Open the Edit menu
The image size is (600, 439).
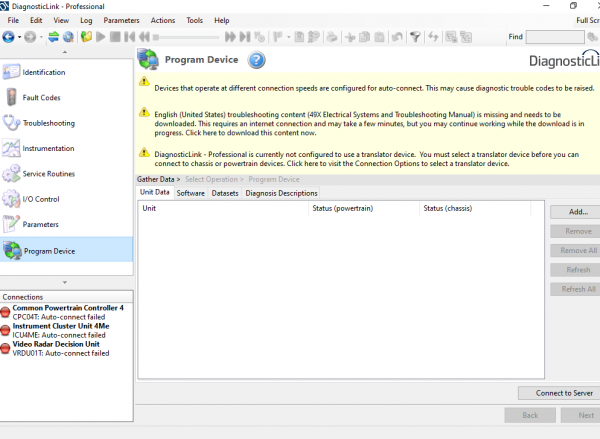[x=36, y=20]
